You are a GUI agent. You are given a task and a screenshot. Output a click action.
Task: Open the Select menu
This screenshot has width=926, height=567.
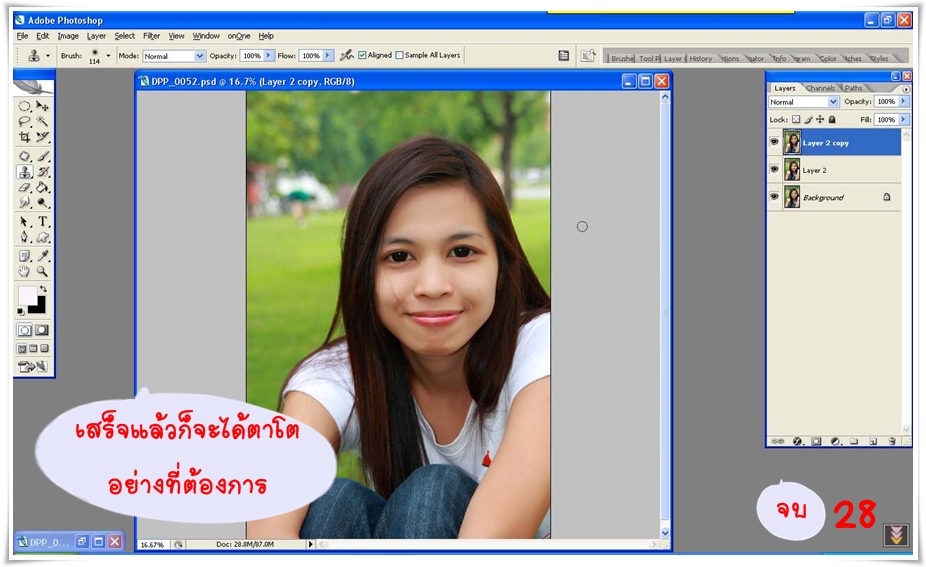pos(125,36)
